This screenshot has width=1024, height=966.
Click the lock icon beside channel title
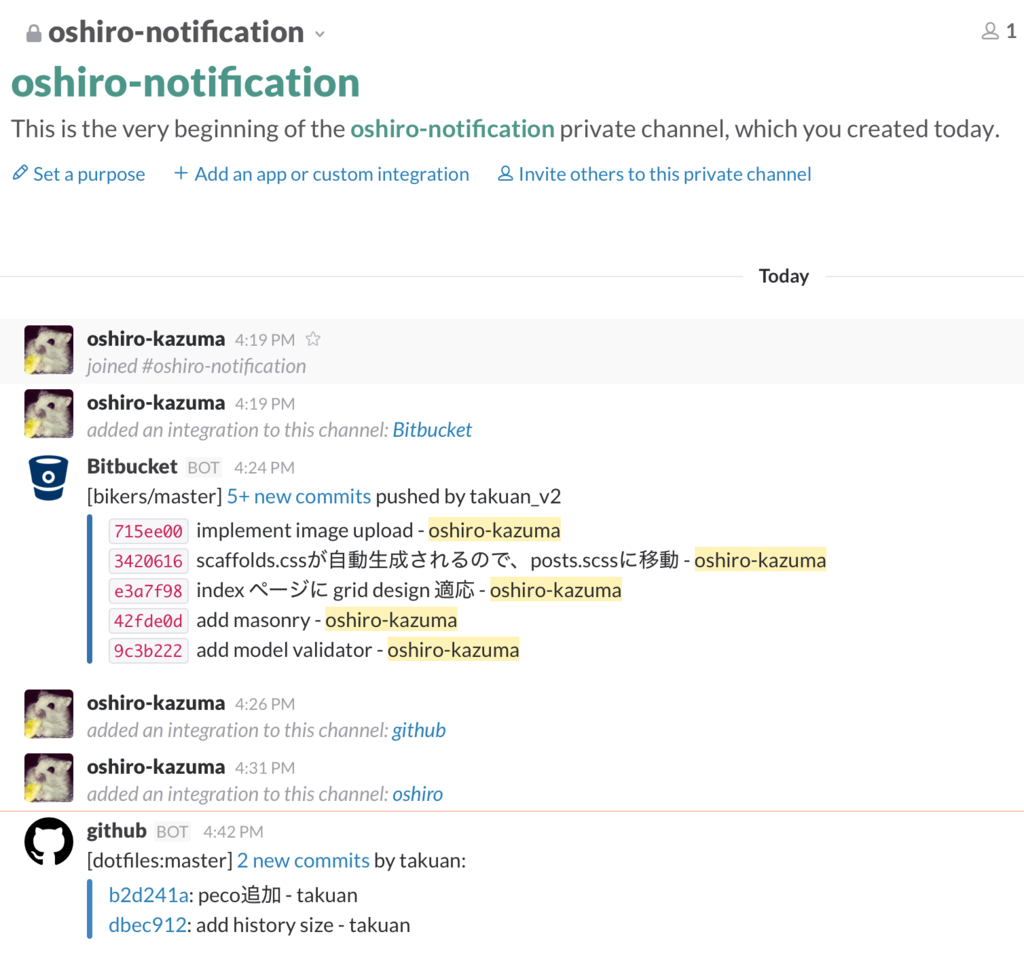[33, 33]
